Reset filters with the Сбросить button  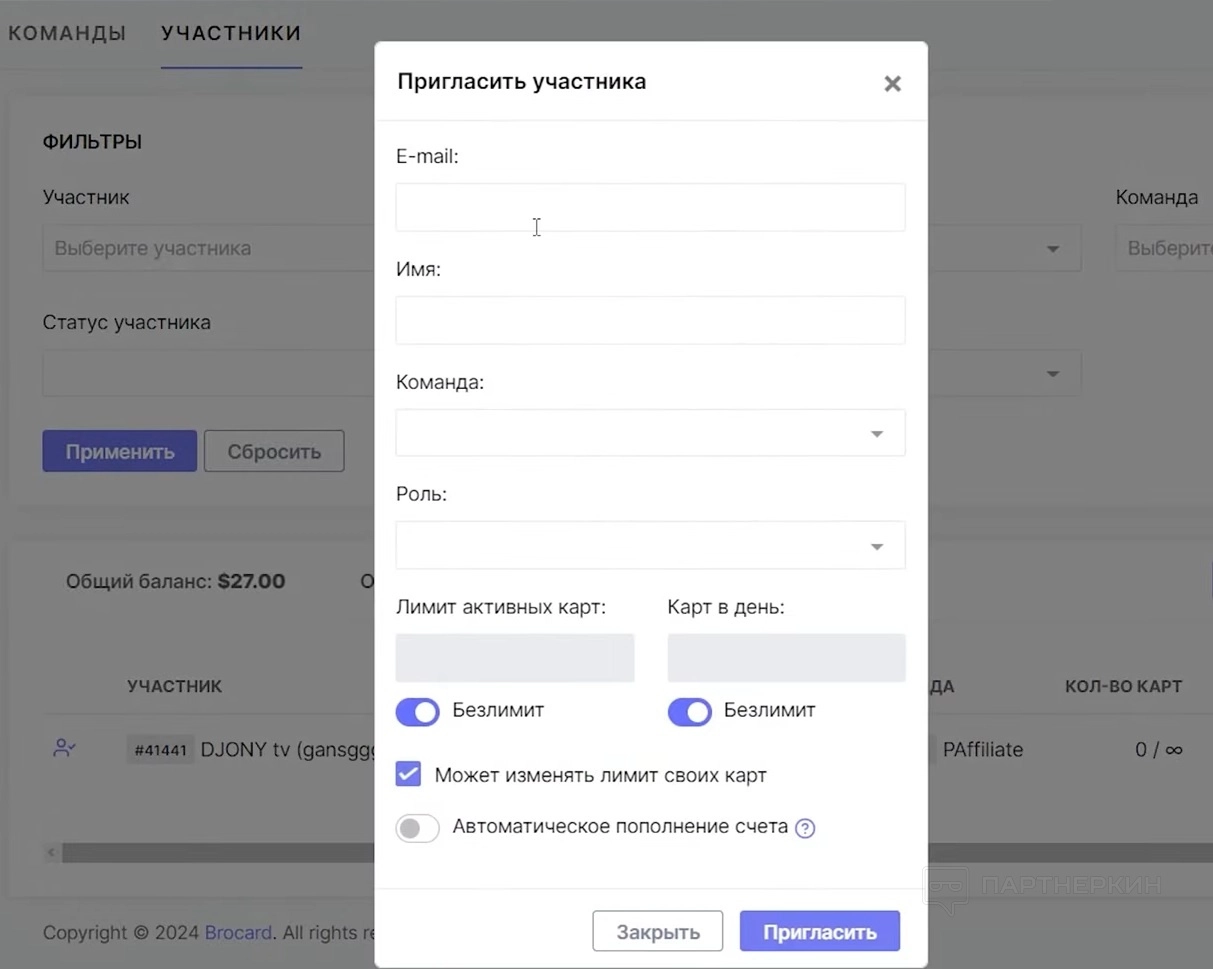[x=274, y=452]
